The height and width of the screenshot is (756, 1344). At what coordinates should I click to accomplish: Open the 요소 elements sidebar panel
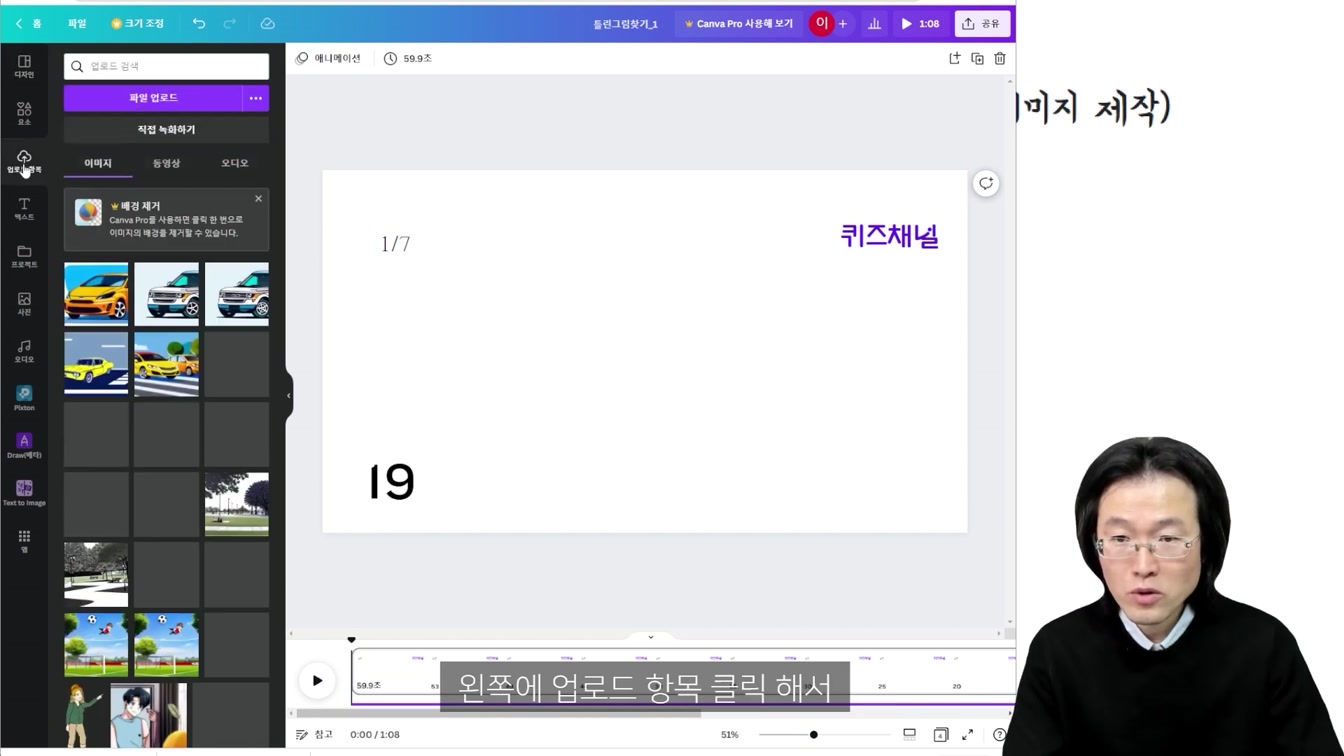tap(24, 113)
